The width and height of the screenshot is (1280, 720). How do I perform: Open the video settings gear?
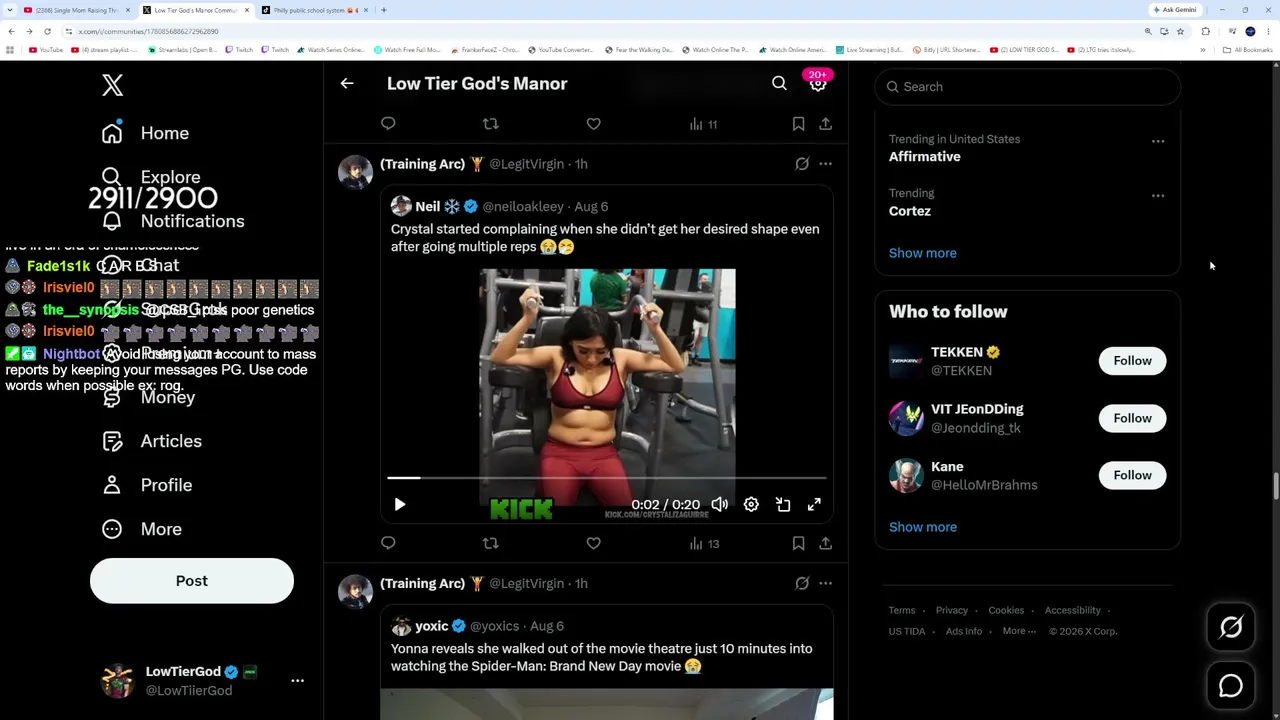point(751,505)
